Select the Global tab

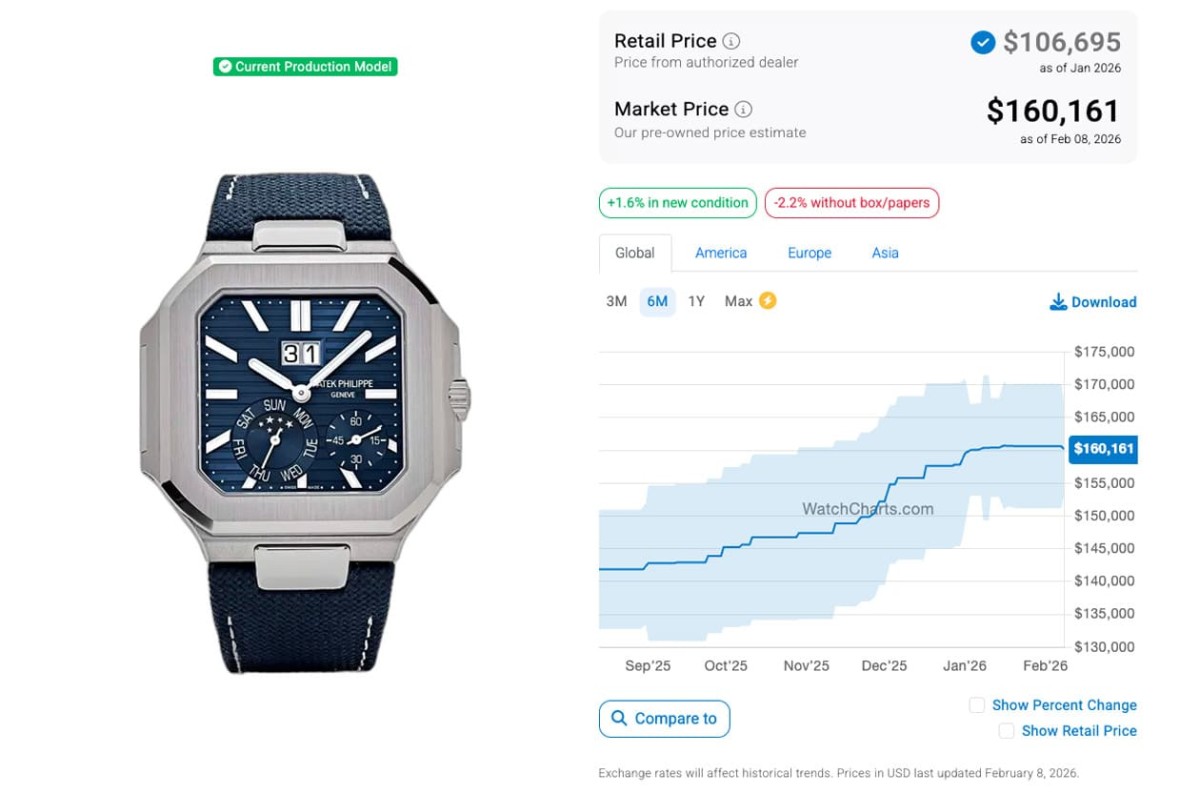click(x=635, y=253)
